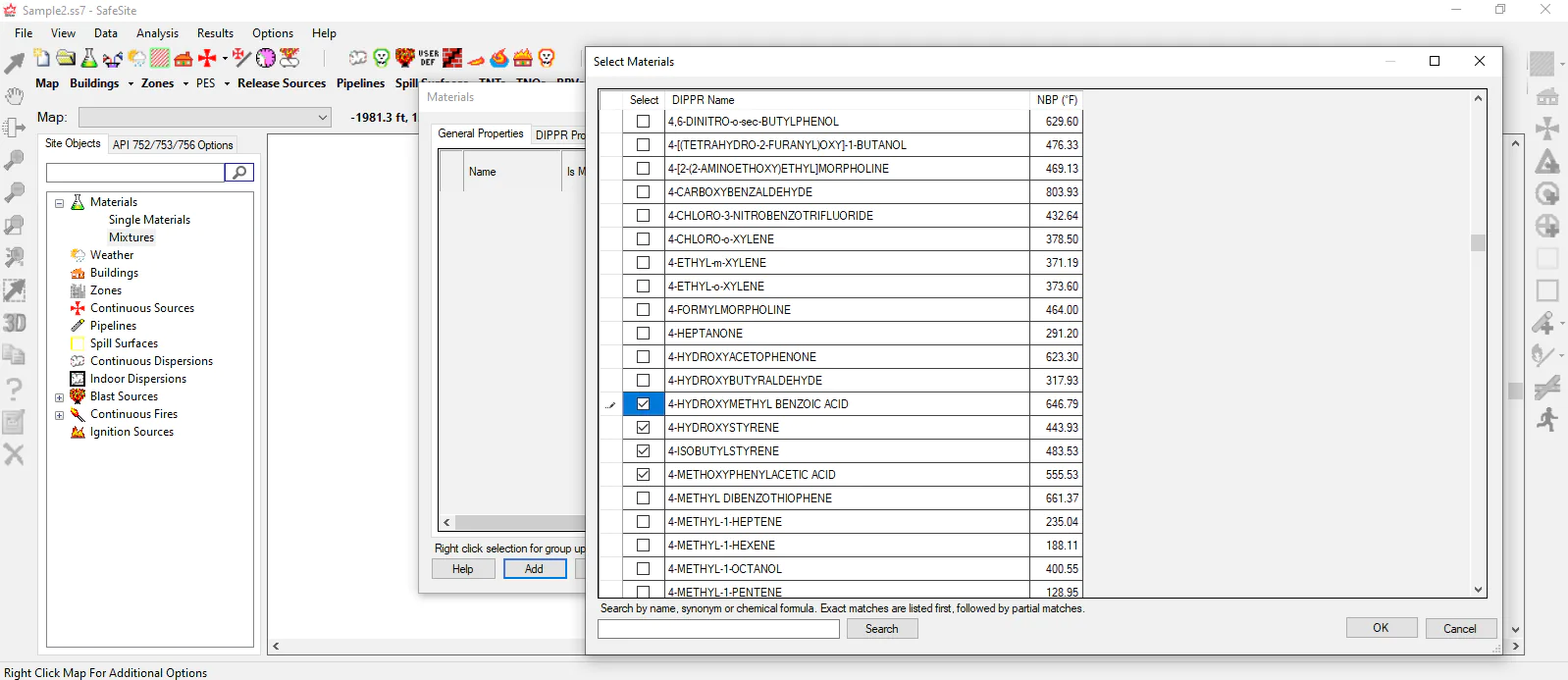Click the new file toolbar icon
1568x680 pixels.
[x=41, y=58]
